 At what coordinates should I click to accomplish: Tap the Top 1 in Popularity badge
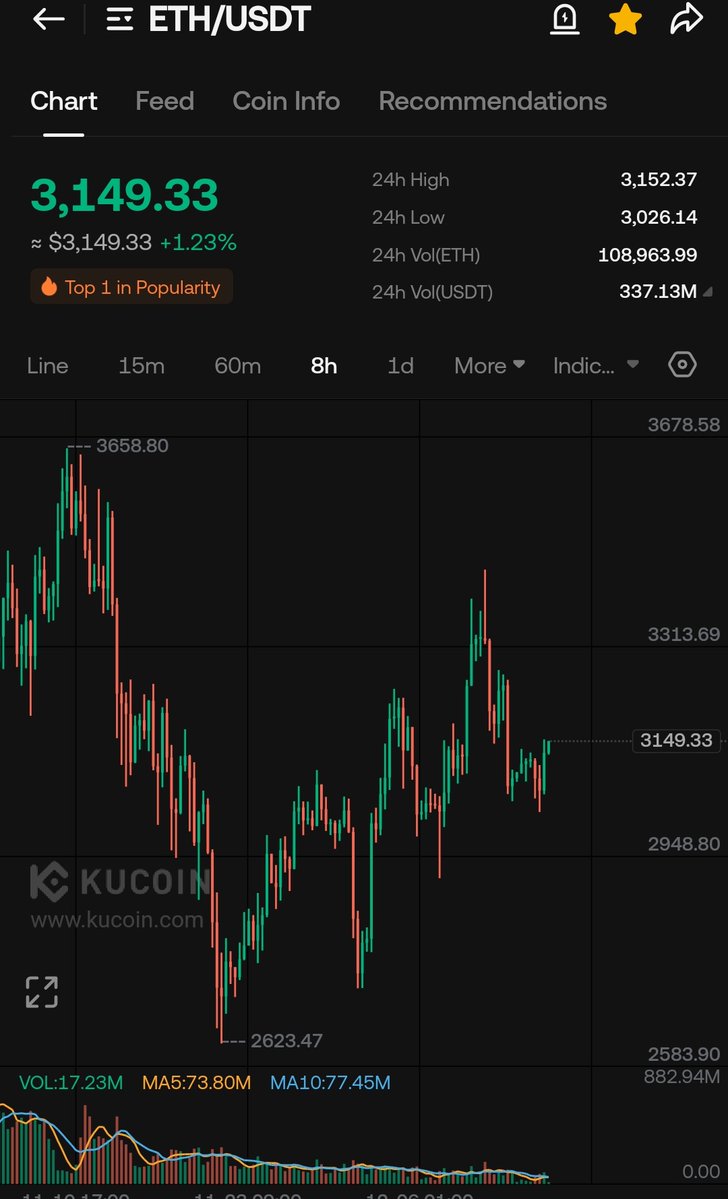[x=131, y=288]
